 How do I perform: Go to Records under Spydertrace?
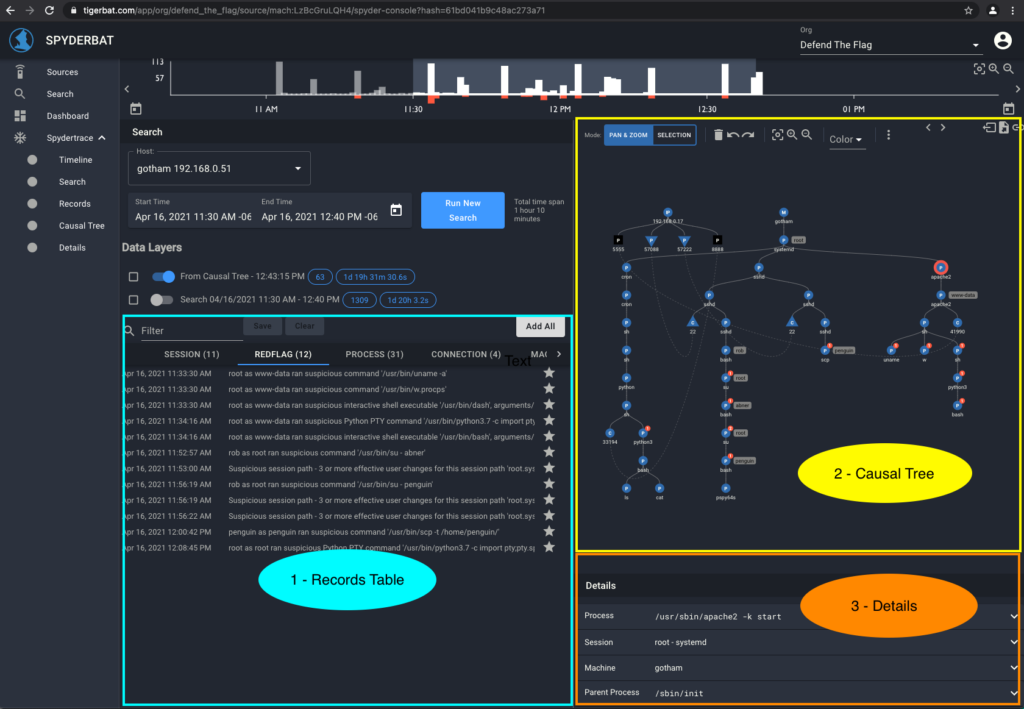click(x=74, y=204)
